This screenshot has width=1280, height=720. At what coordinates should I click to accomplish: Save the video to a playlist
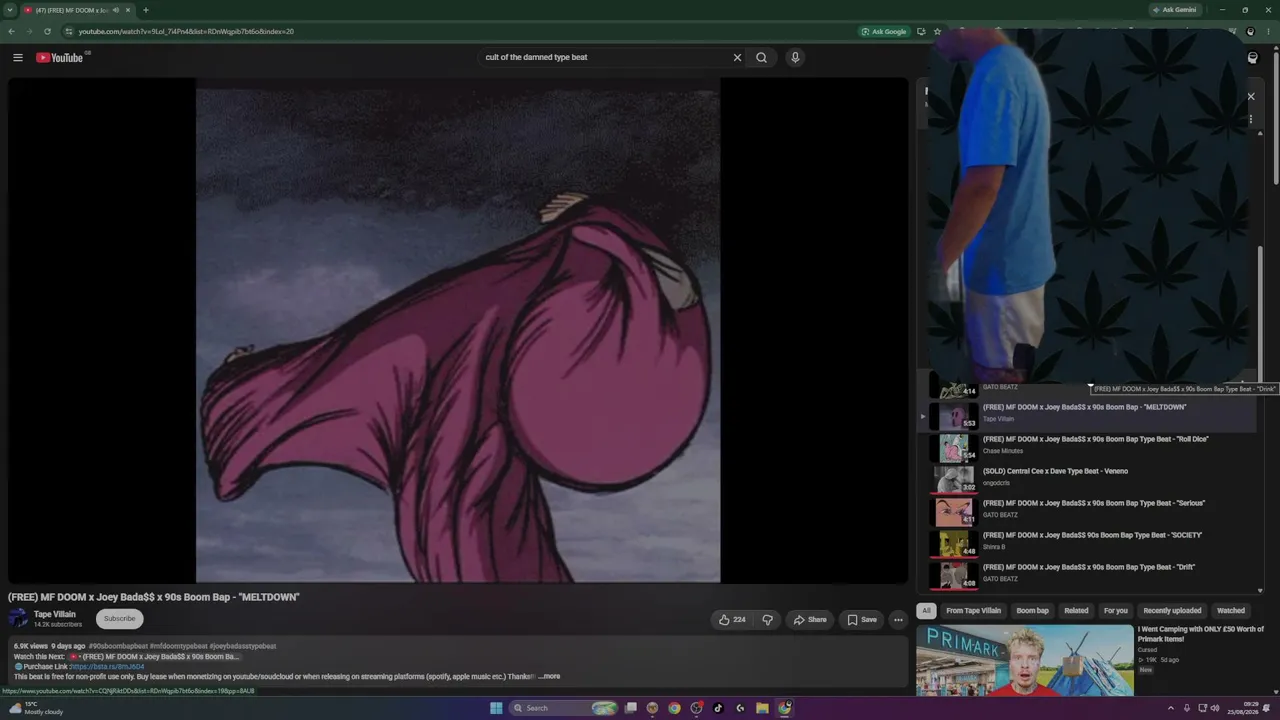coord(862,620)
